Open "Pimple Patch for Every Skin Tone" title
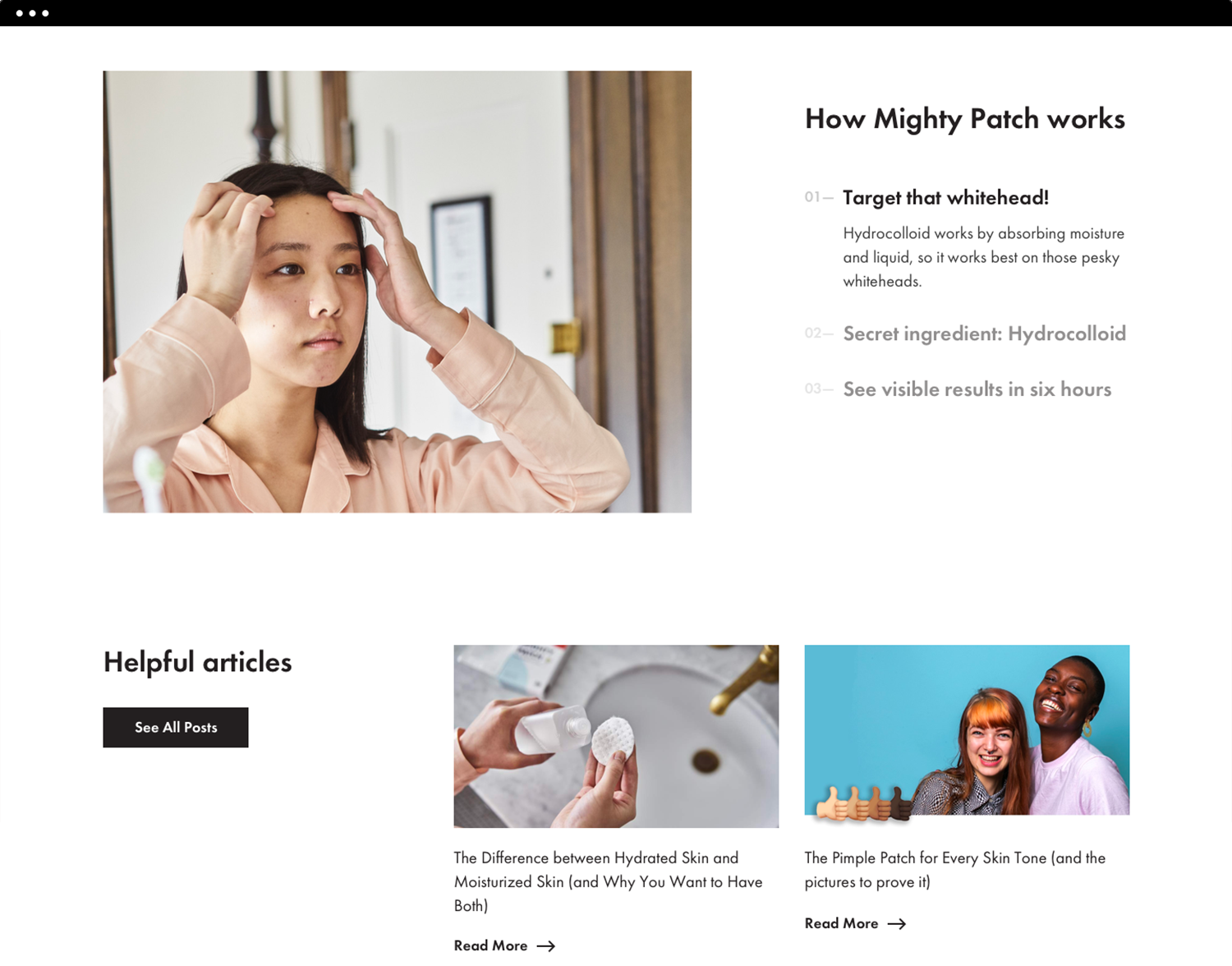 [x=955, y=870]
